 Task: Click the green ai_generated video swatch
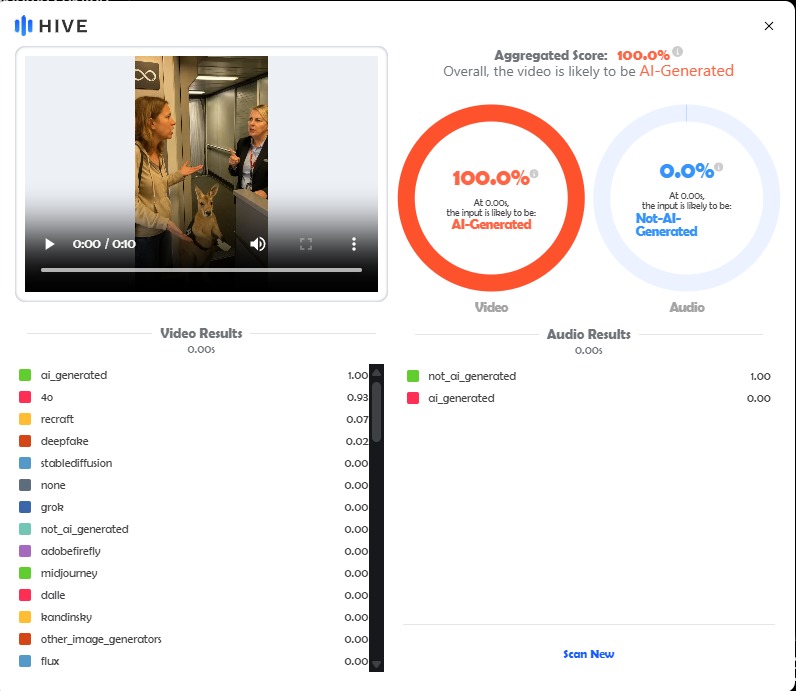tap(25, 375)
